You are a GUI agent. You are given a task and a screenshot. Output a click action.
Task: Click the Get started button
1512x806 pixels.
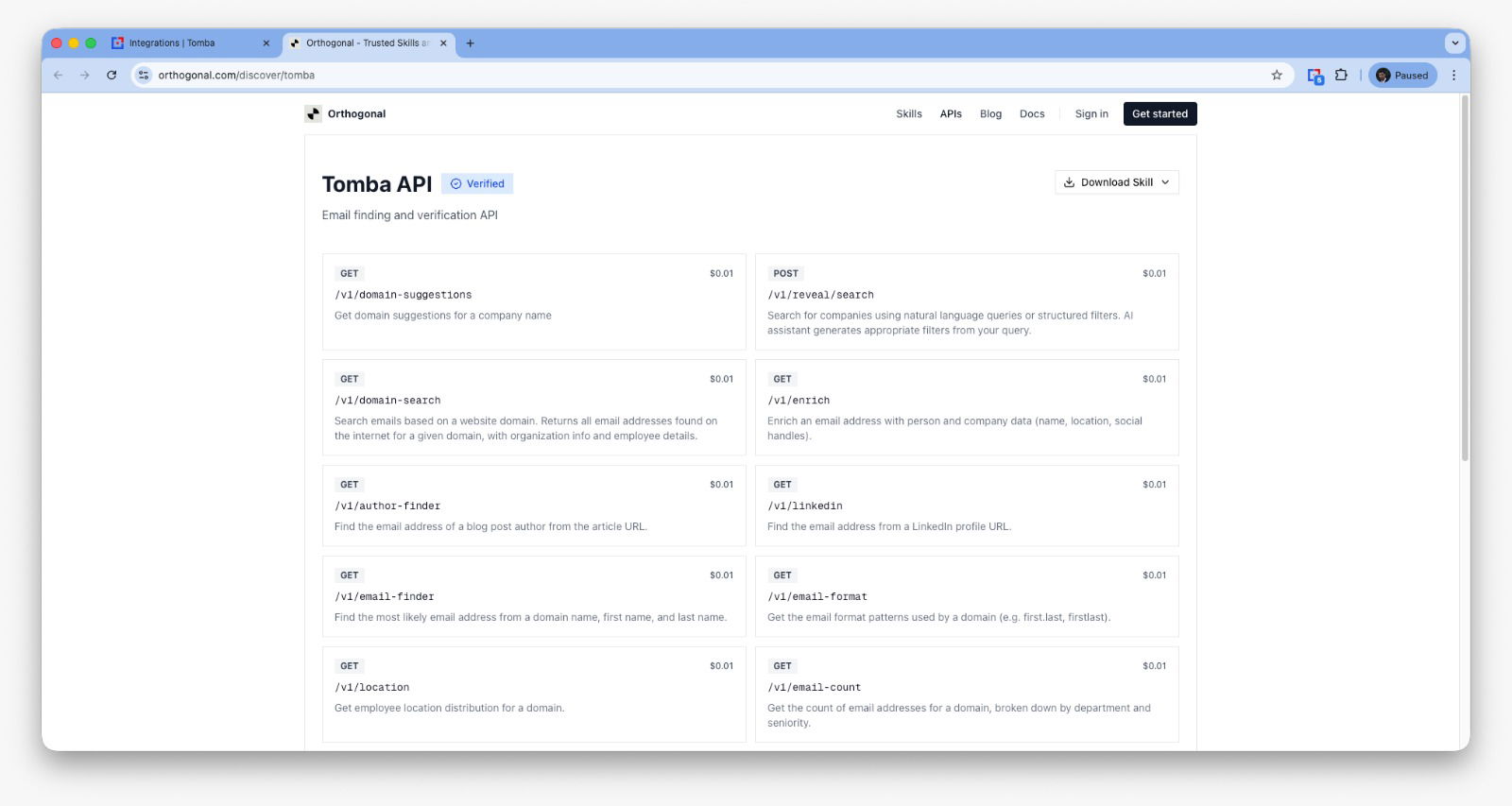1160,114
